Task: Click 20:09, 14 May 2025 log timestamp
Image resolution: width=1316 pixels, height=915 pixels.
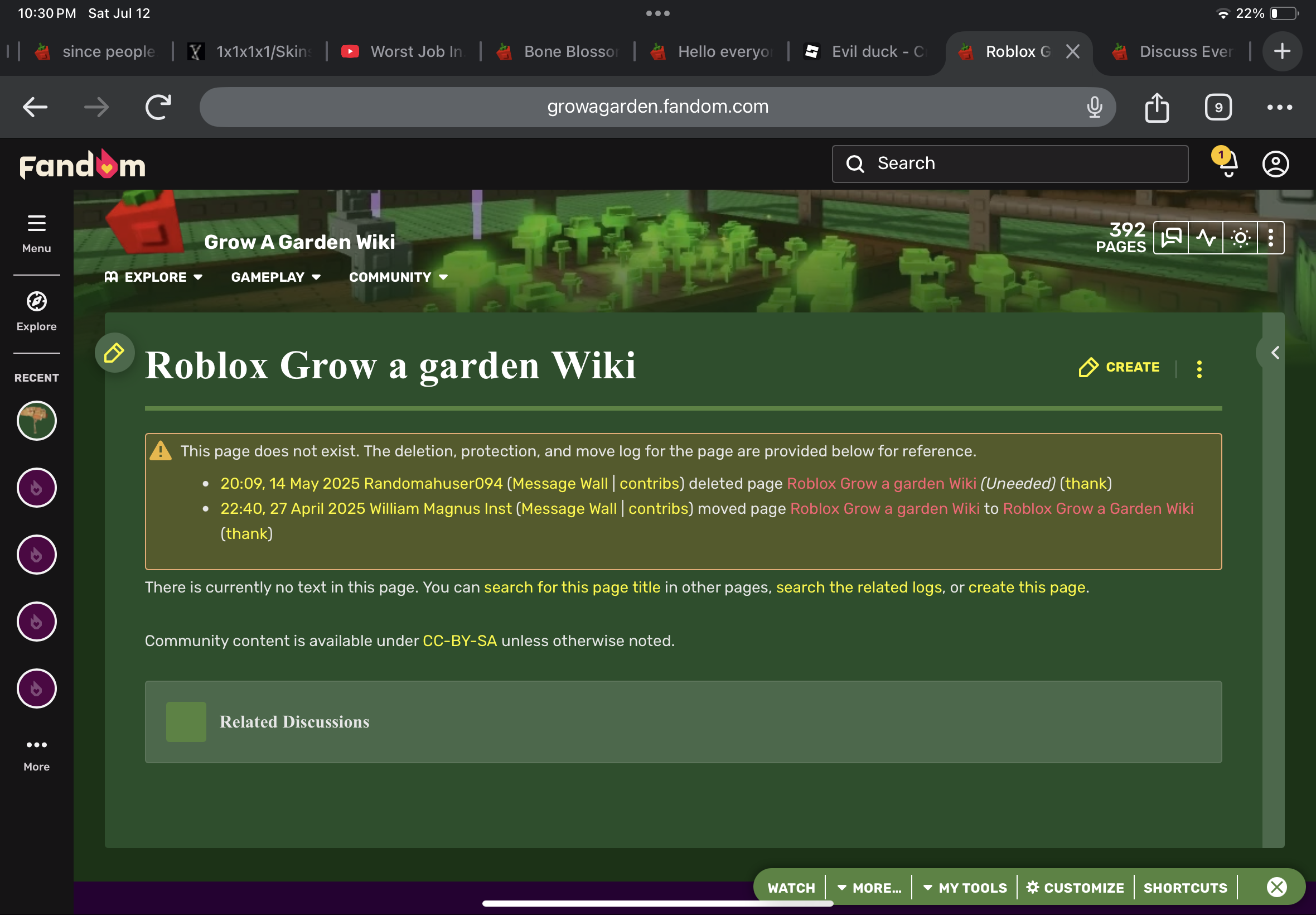Action: (x=290, y=483)
